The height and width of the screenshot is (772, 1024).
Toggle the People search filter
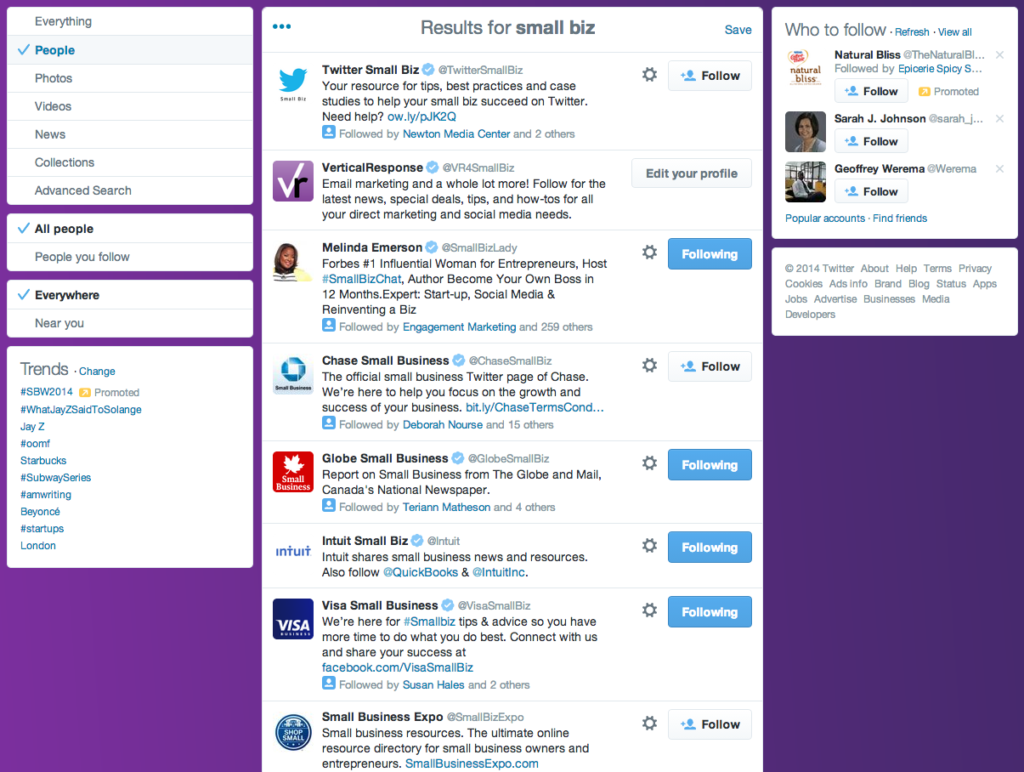(x=54, y=50)
